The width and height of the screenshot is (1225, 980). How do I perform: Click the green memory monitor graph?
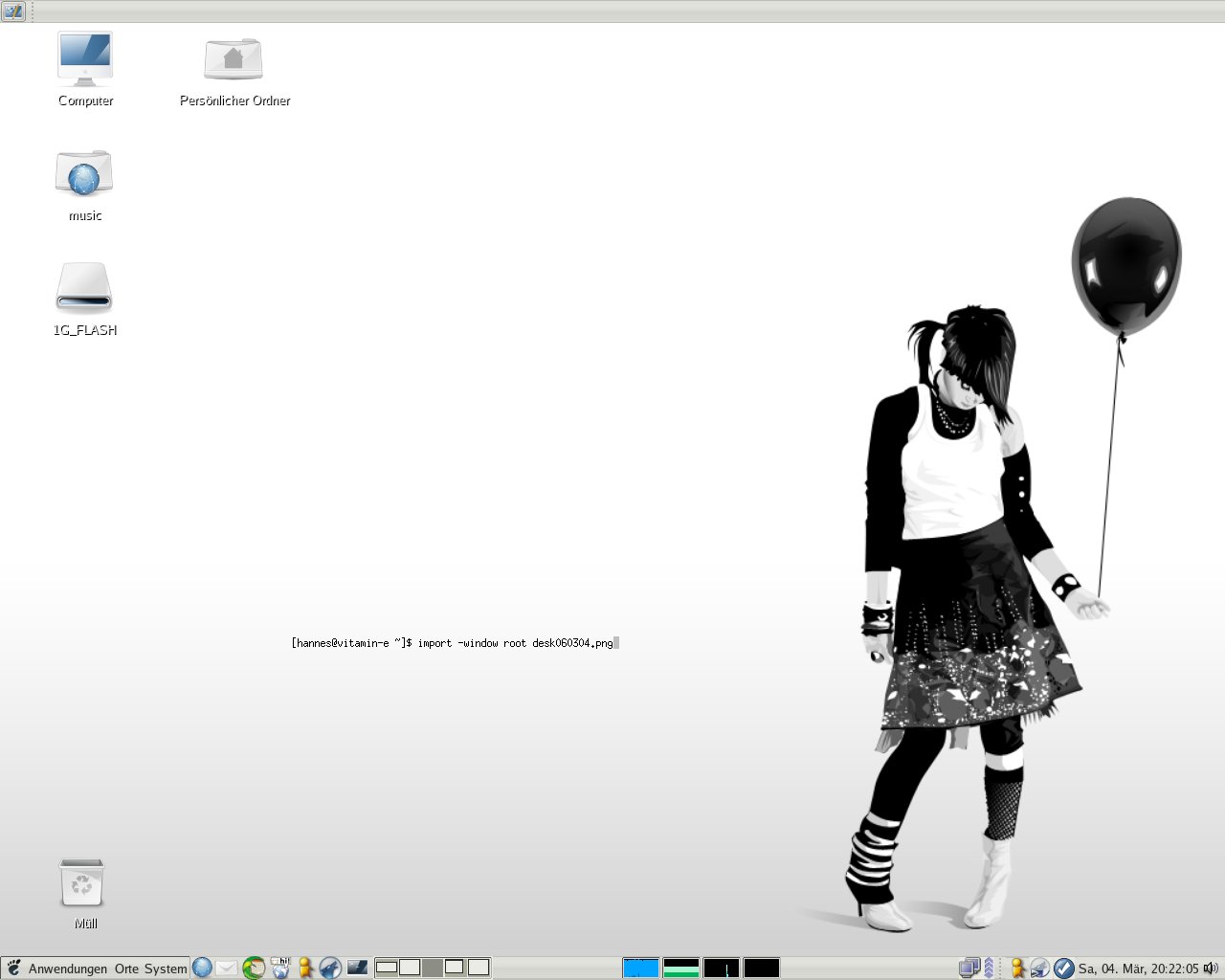(x=681, y=968)
